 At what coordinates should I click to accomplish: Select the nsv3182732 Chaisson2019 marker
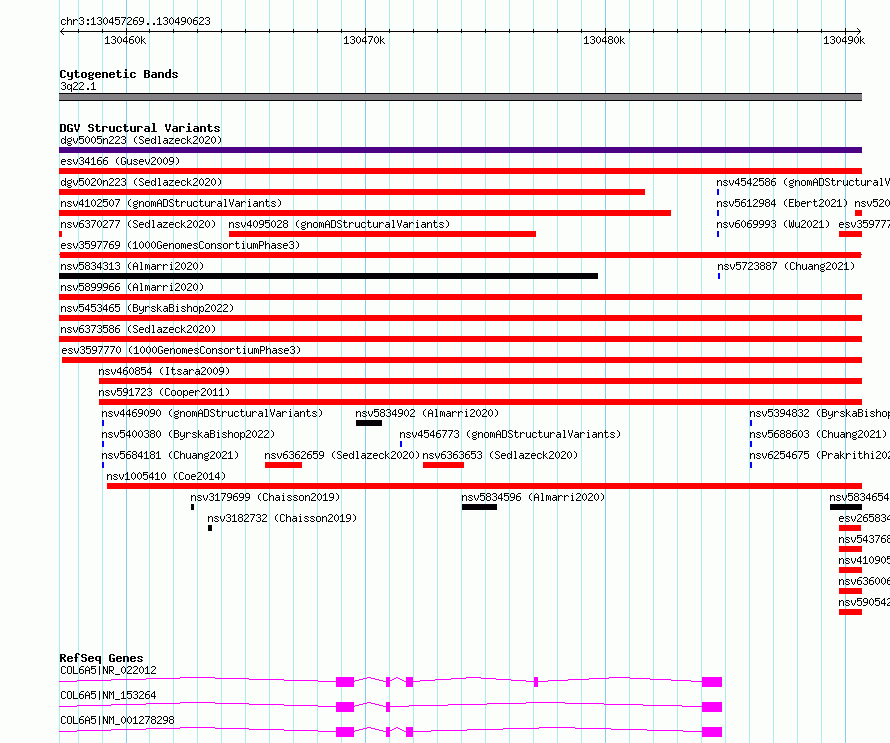pos(210,528)
